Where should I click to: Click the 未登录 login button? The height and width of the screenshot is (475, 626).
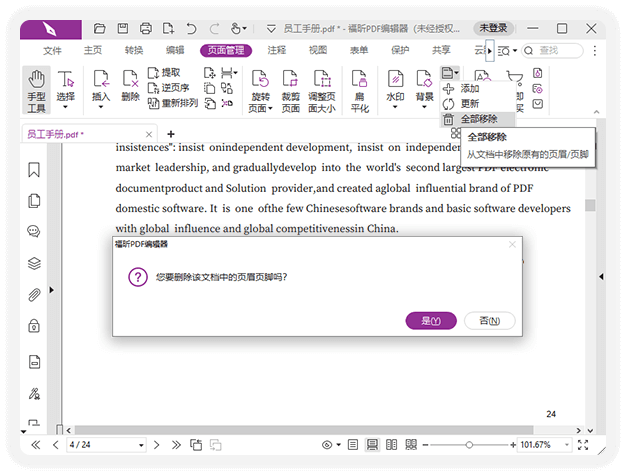click(x=493, y=28)
